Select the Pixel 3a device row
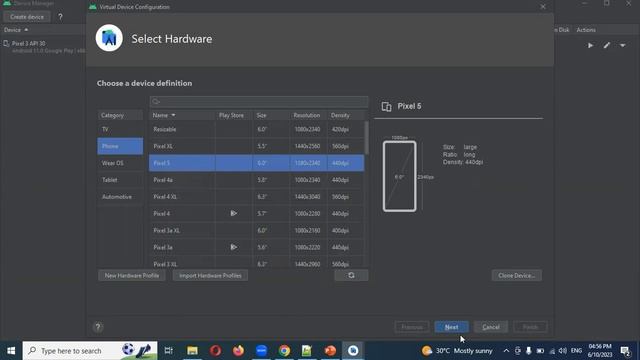Image resolution: width=640 pixels, height=360 pixels. 256,247
